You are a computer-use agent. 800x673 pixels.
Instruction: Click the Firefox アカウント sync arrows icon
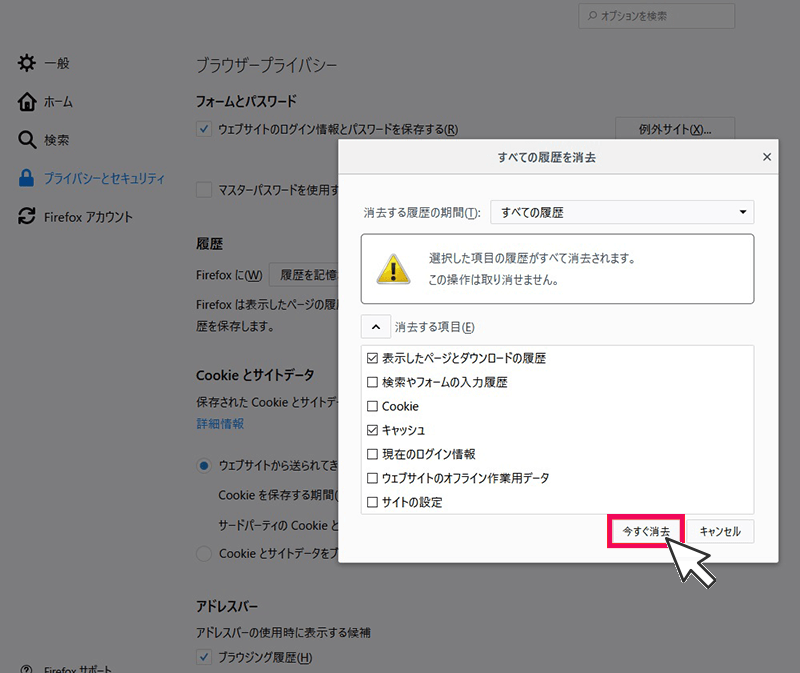[27, 217]
